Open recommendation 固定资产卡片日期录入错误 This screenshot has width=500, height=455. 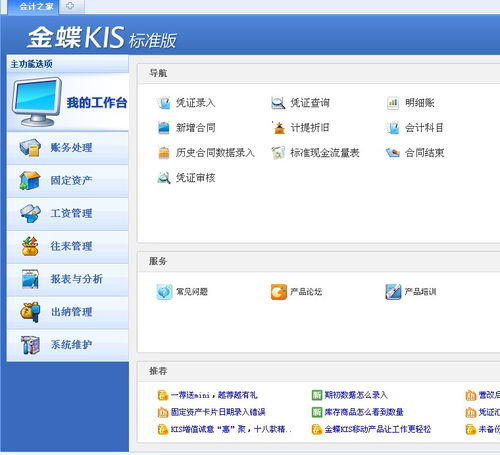(218, 412)
